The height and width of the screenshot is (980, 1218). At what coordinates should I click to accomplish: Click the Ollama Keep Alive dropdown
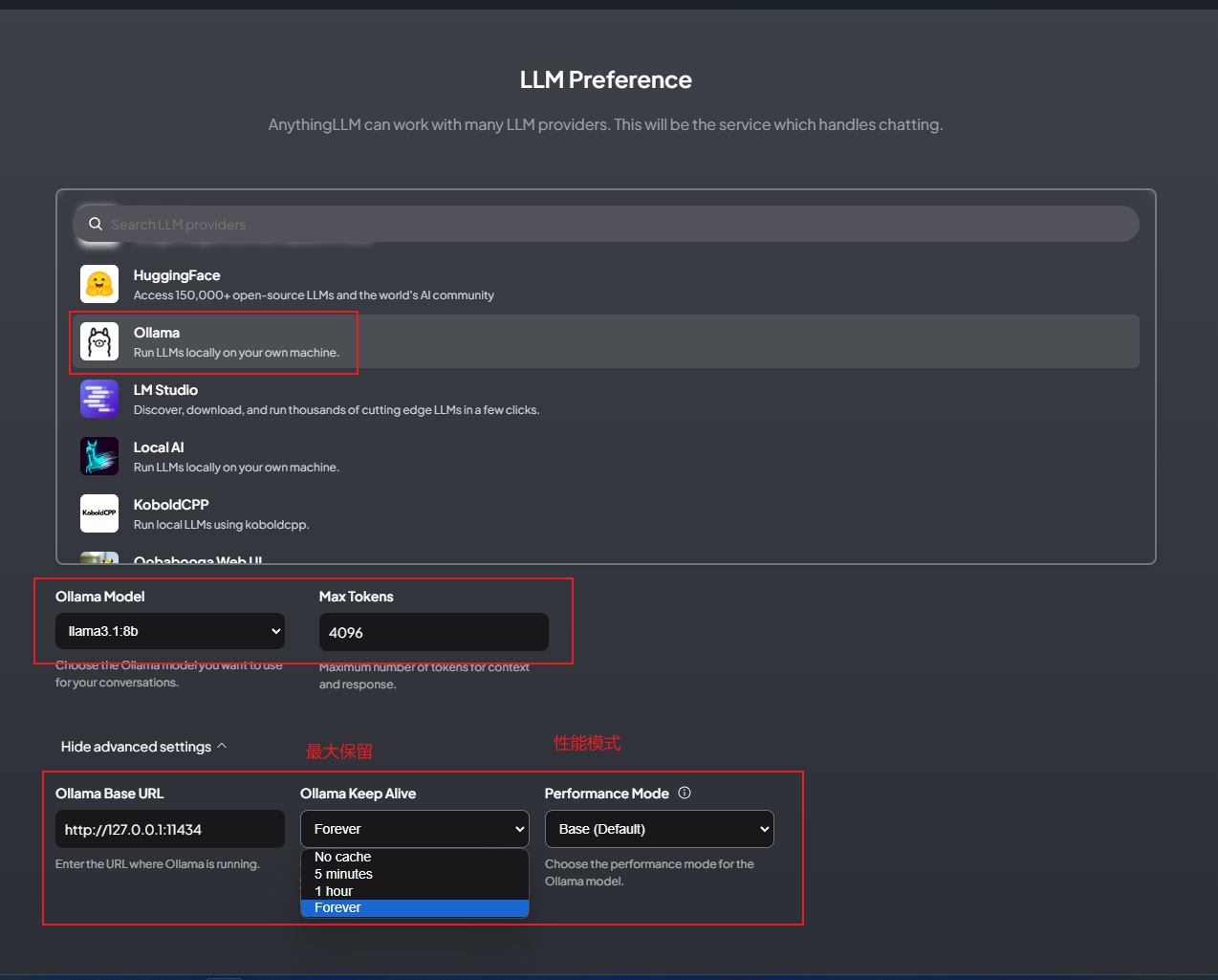415,829
